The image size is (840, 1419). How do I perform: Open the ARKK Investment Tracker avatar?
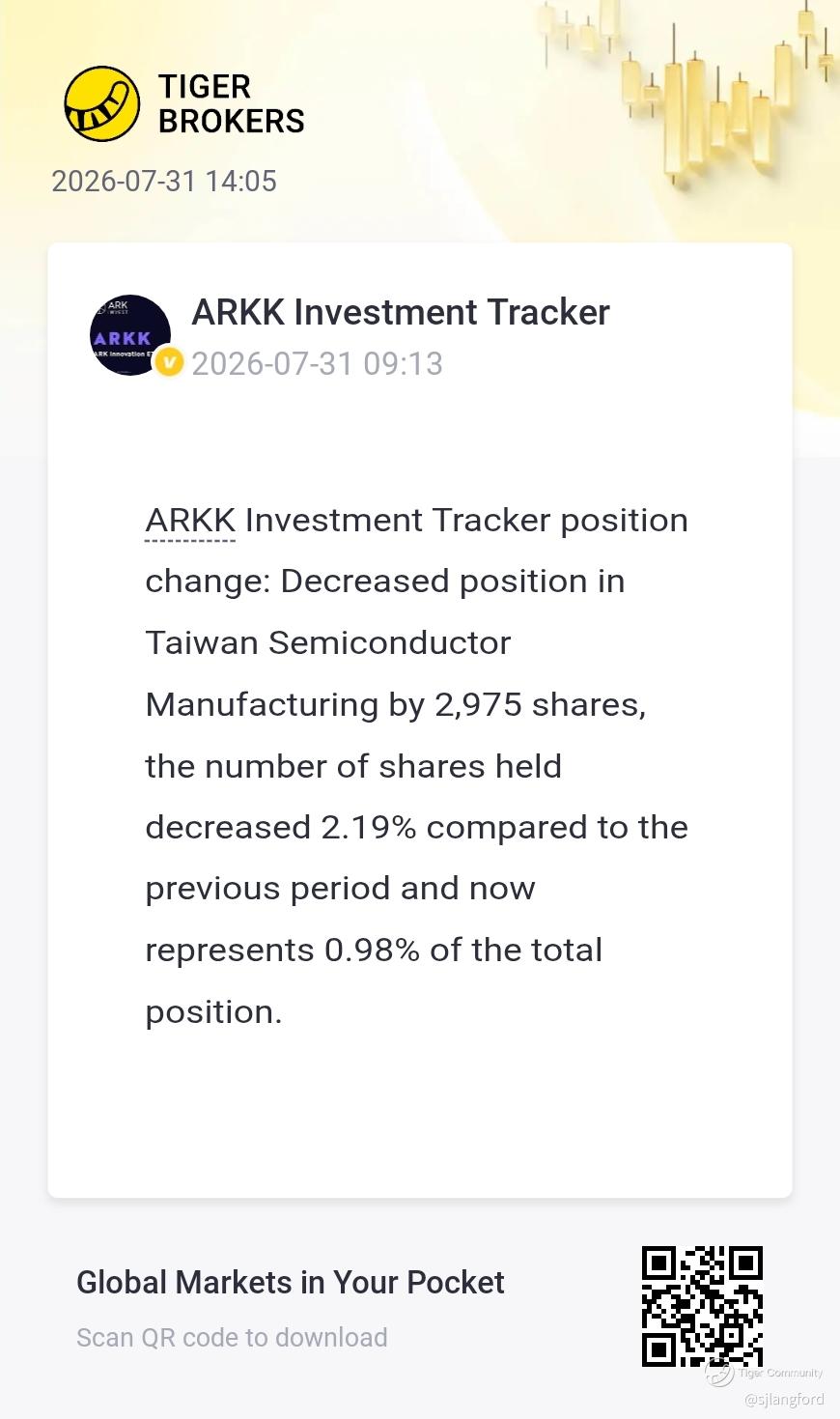[x=130, y=335]
